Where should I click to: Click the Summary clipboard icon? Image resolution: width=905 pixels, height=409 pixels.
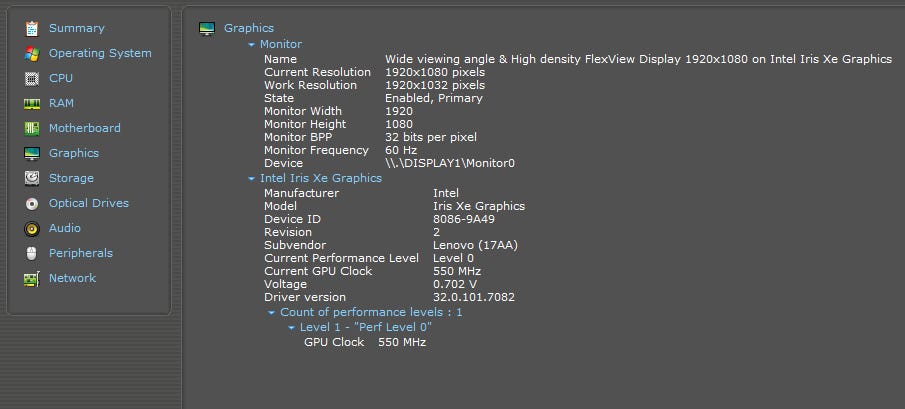point(32,28)
